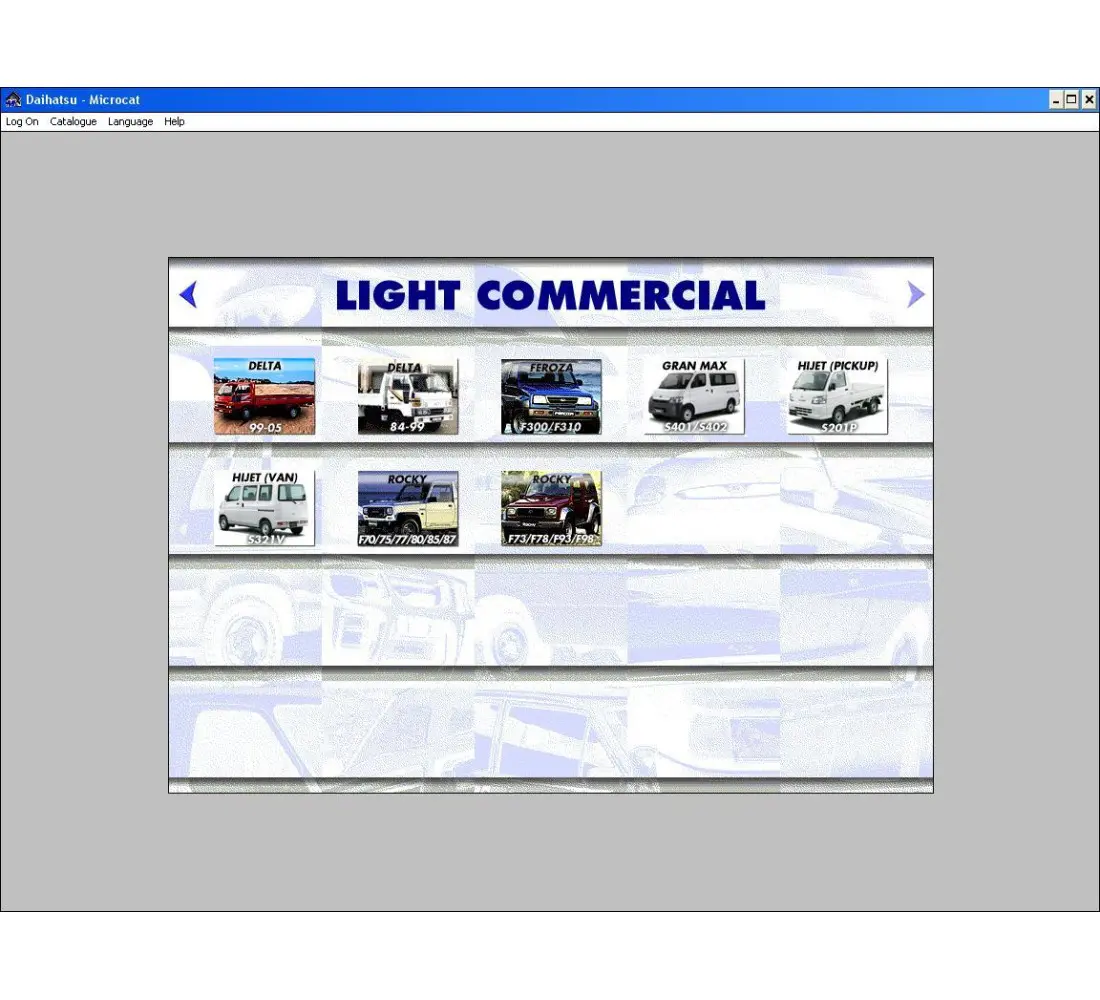Close the Daihatsu Microcat window
Screen dimensions: 1100x1000
[1089, 100]
